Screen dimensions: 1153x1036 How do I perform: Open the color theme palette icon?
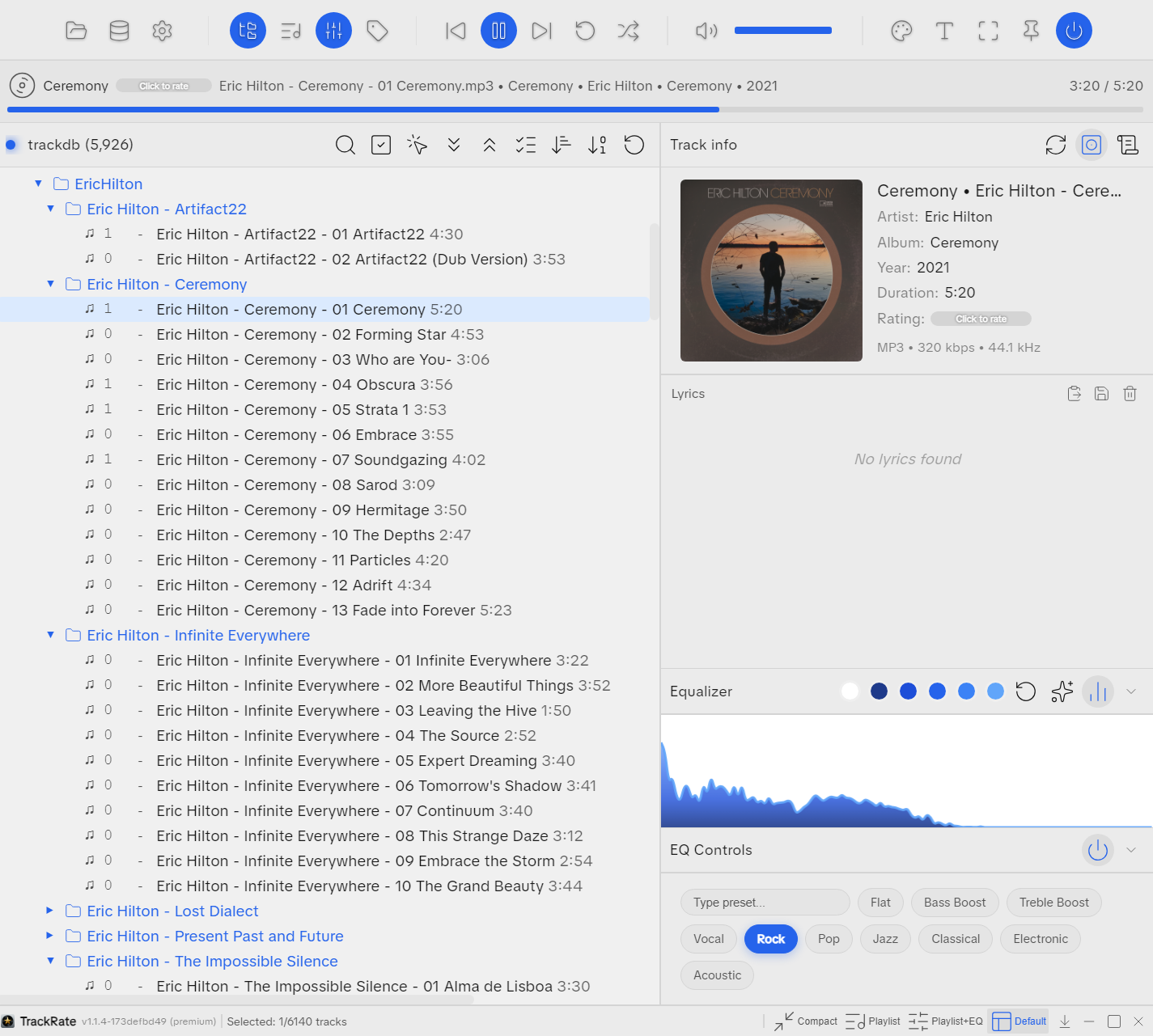pyautogui.click(x=901, y=32)
